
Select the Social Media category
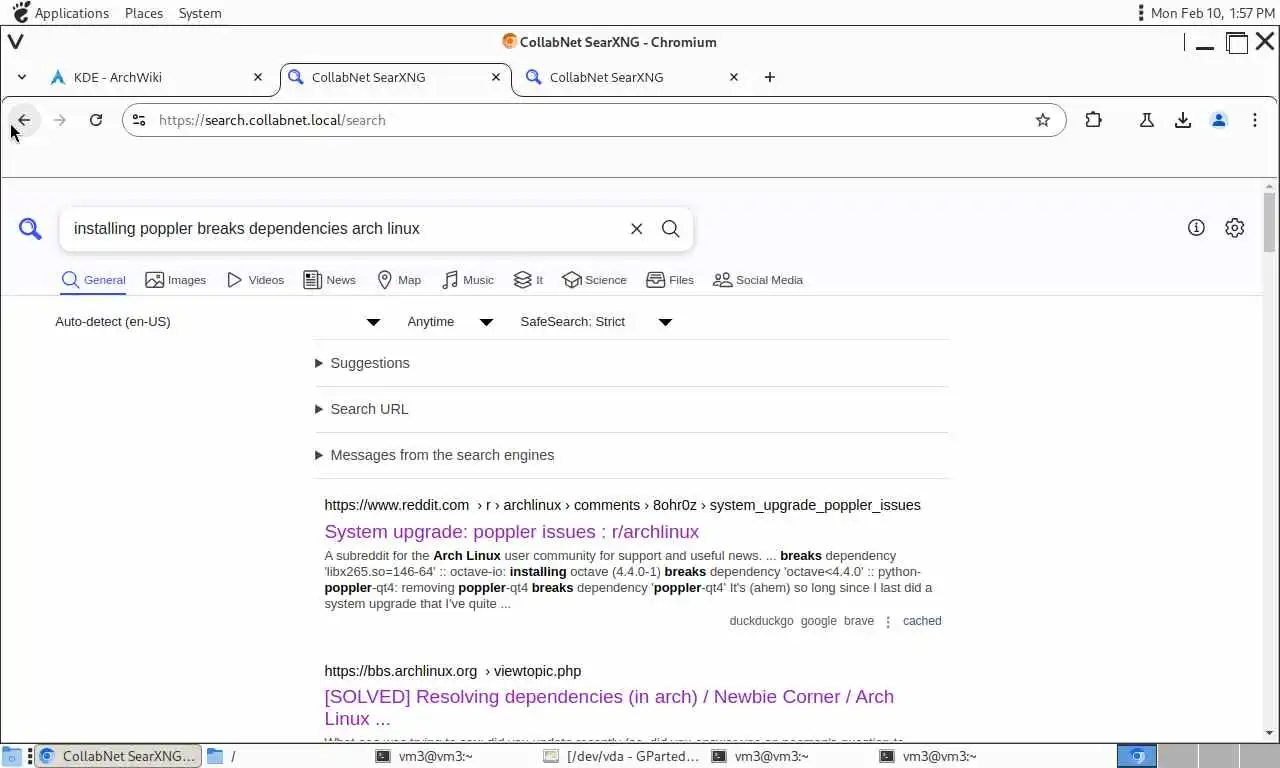758,280
